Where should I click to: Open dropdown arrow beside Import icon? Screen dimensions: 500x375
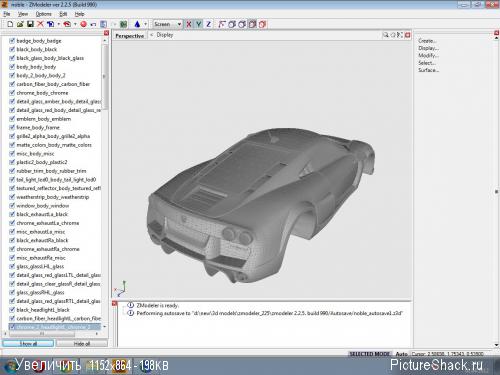[x=59, y=24]
